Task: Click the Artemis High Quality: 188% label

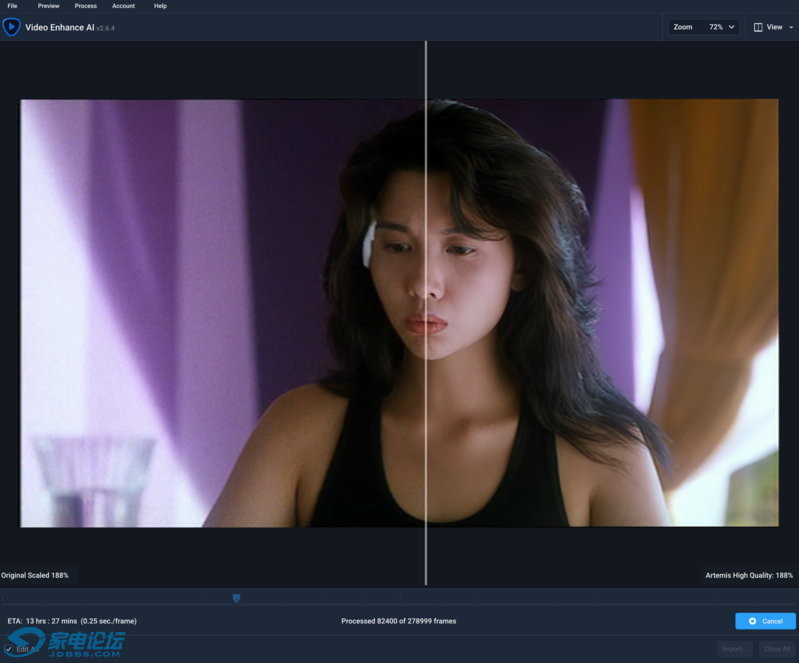Action: 749,575
